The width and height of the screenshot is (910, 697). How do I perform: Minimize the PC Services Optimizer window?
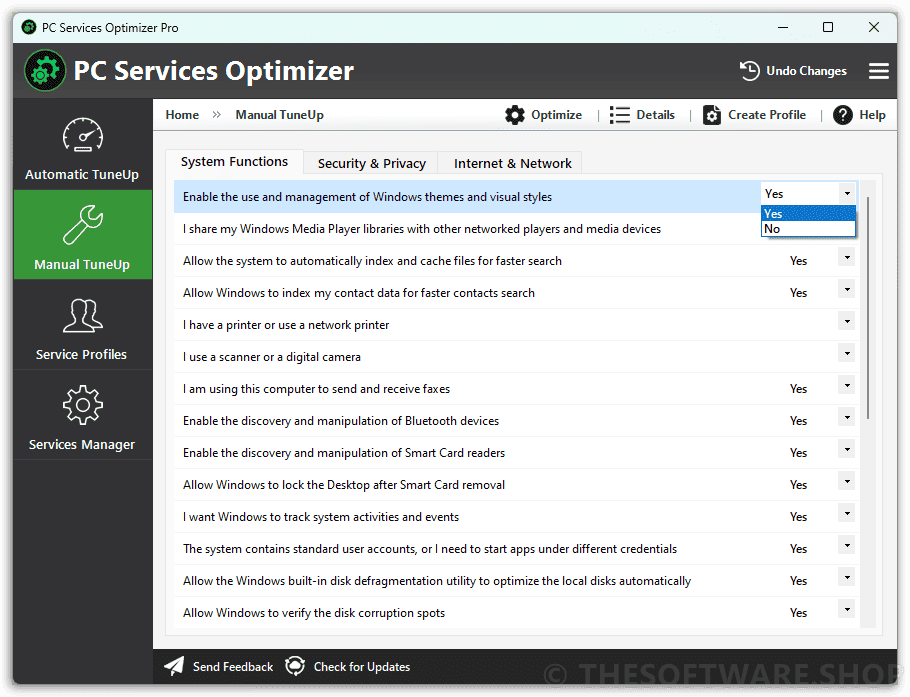[782, 27]
